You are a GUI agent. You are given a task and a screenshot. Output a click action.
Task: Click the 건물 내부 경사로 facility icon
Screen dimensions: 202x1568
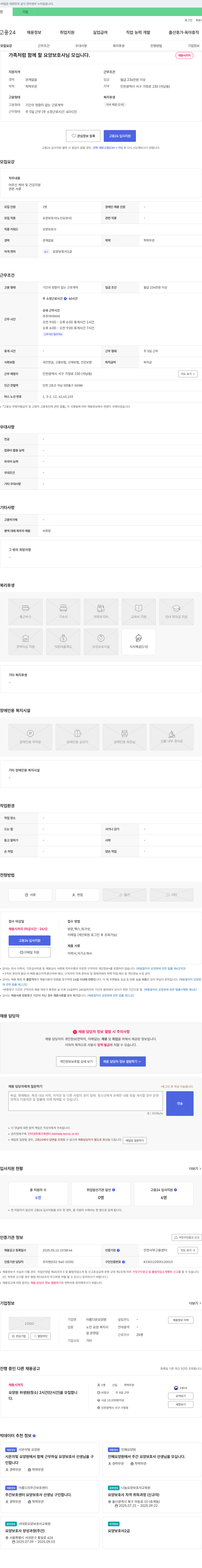coord(171,736)
